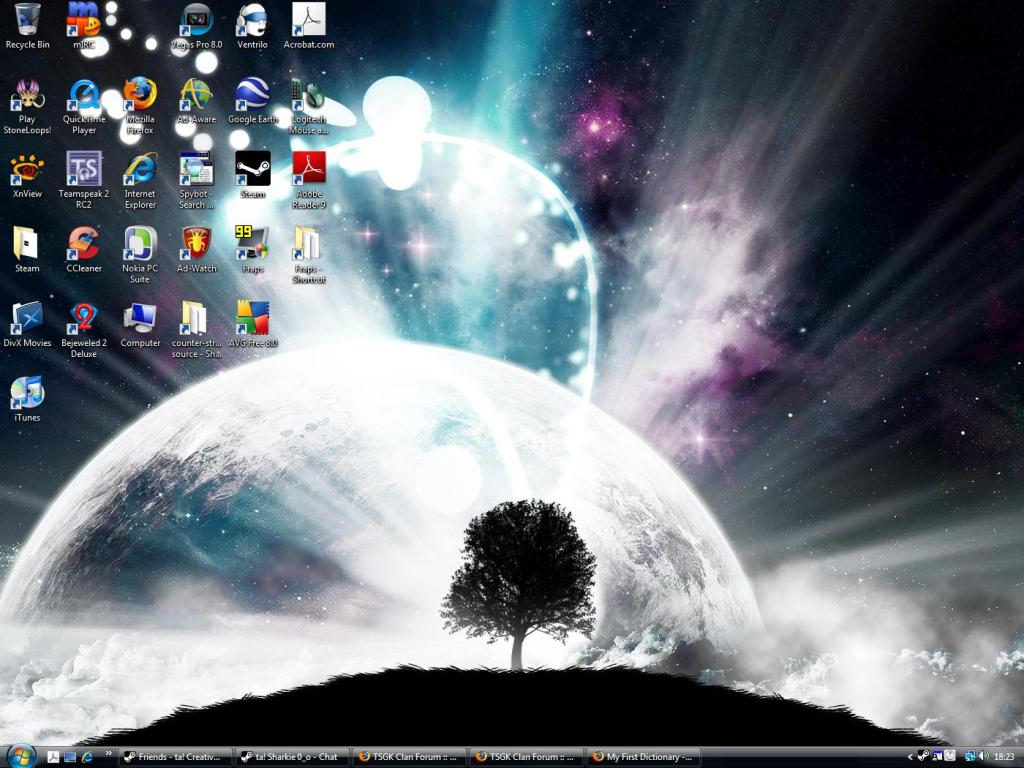Viewport: 1024px width, 768px height.
Task: Click the system clock showing 18:23
Action: 1004,757
